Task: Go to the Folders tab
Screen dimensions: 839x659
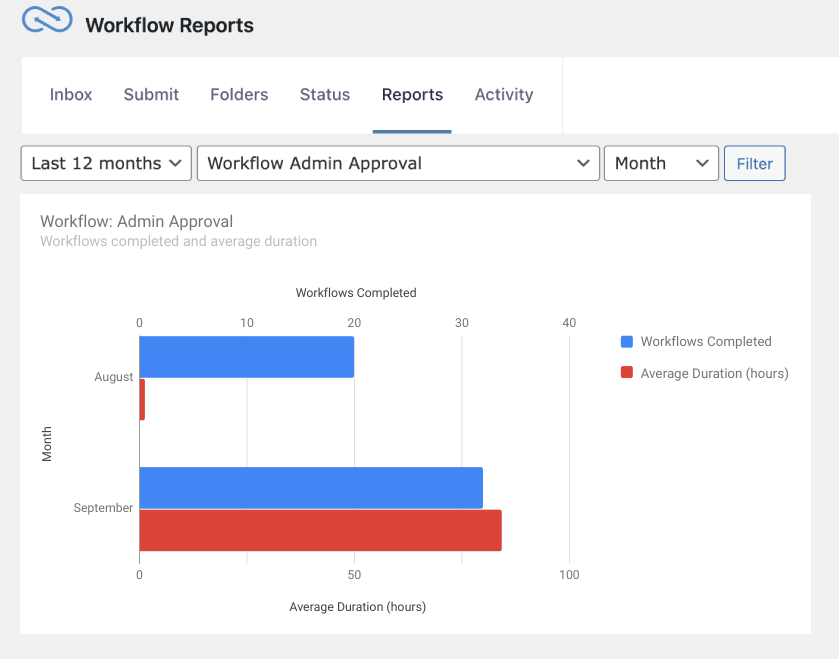Action: [239, 95]
